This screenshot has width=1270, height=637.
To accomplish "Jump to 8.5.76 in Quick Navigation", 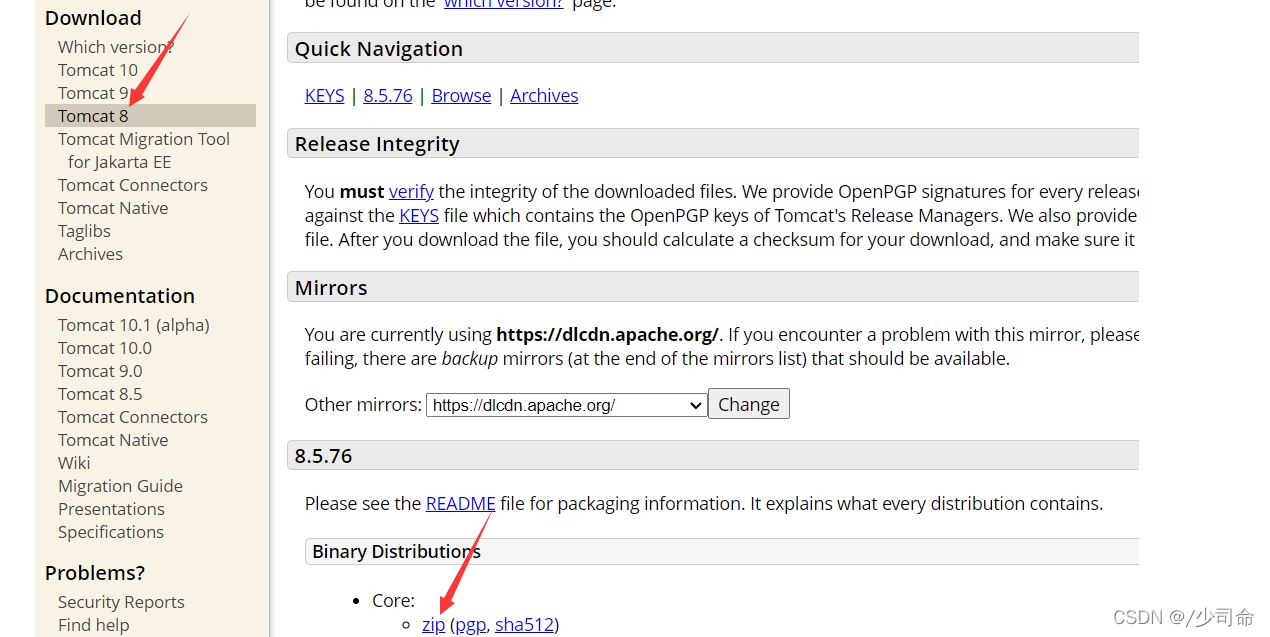I will tap(388, 95).
